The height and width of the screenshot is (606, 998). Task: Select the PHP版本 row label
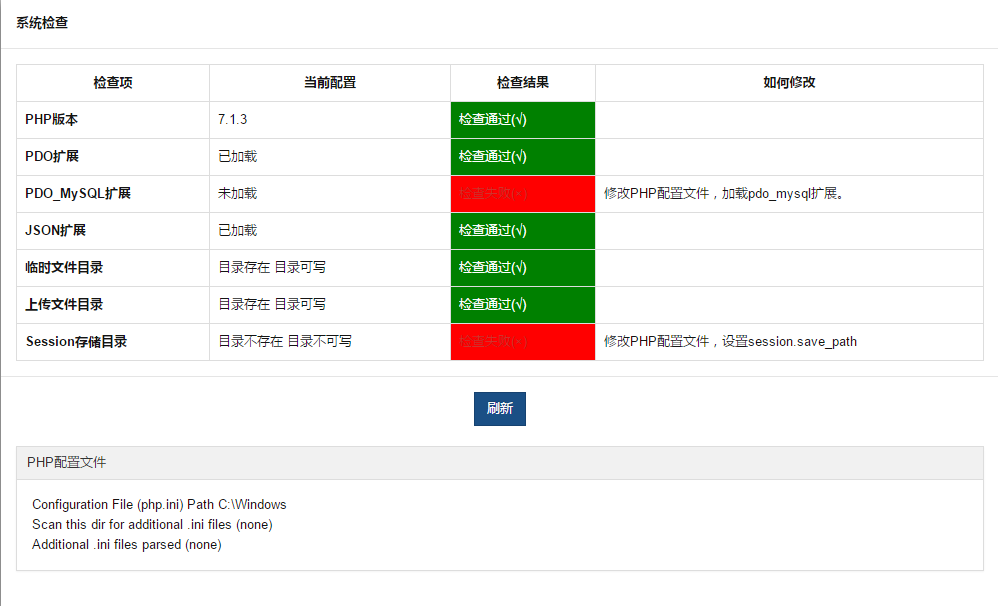point(52,120)
